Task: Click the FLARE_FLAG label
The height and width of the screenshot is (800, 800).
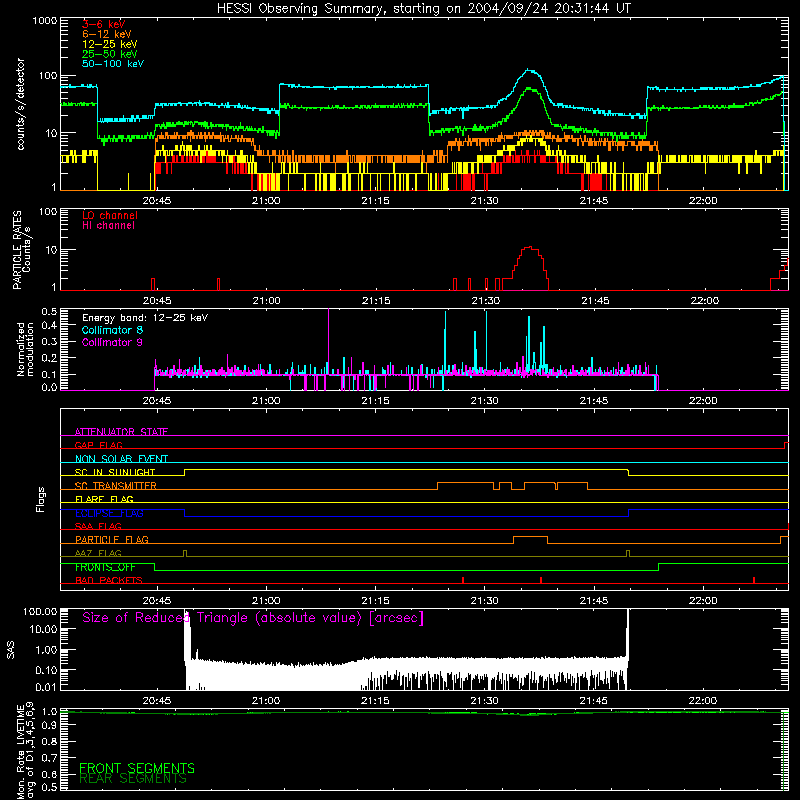Action: [x=104, y=499]
